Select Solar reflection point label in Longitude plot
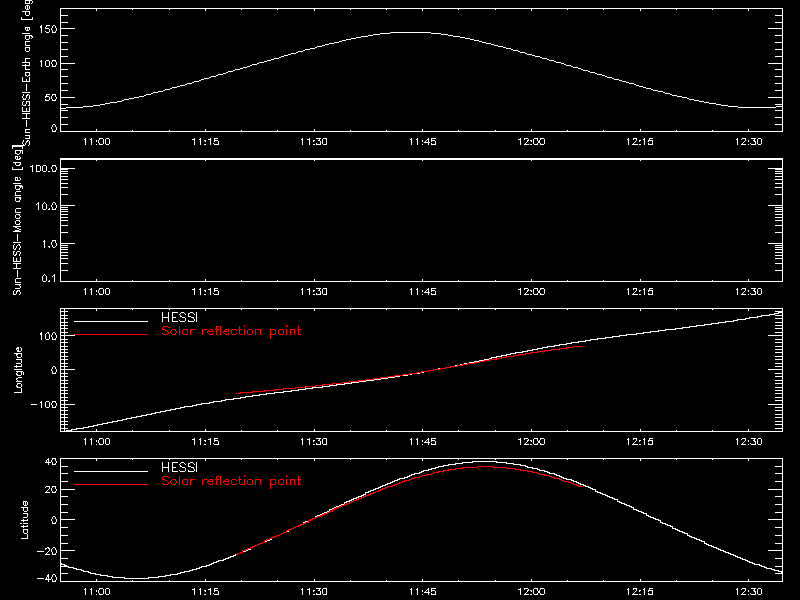This screenshot has height=600, width=800. (x=231, y=331)
